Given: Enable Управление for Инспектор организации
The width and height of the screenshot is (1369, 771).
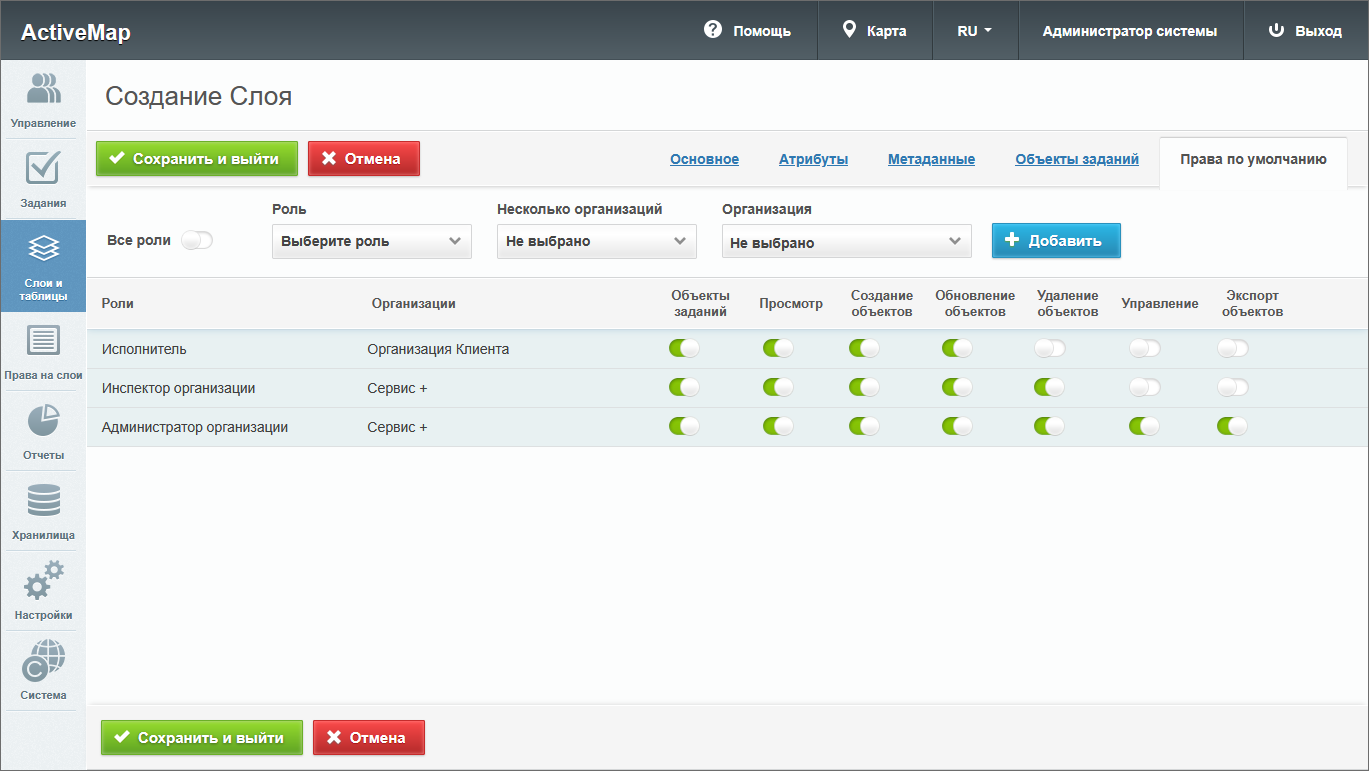Looking at the screenshot, I should (1144, 387).
